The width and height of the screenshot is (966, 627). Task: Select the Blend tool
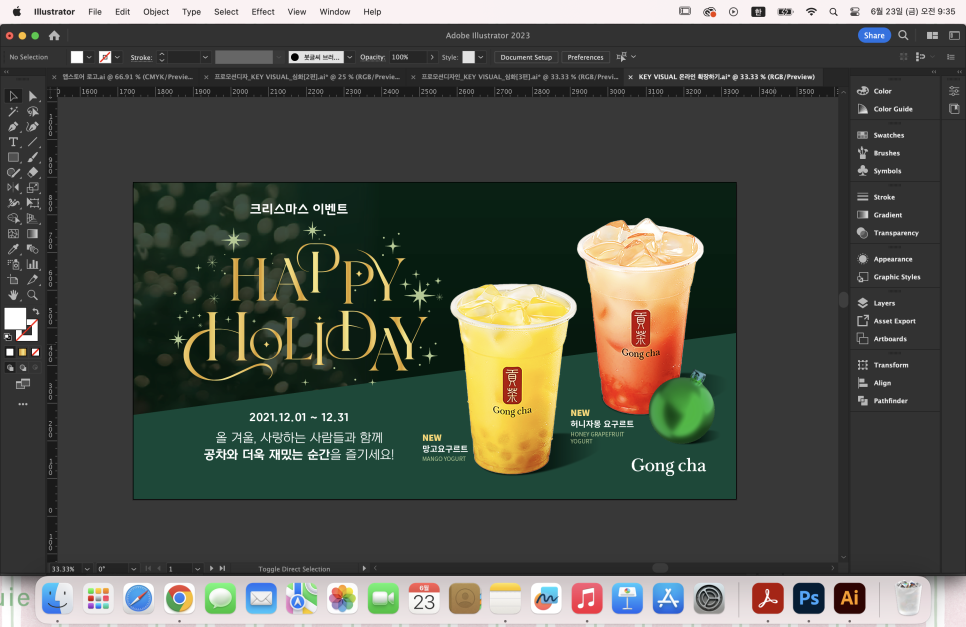click(x=33, y=249)
